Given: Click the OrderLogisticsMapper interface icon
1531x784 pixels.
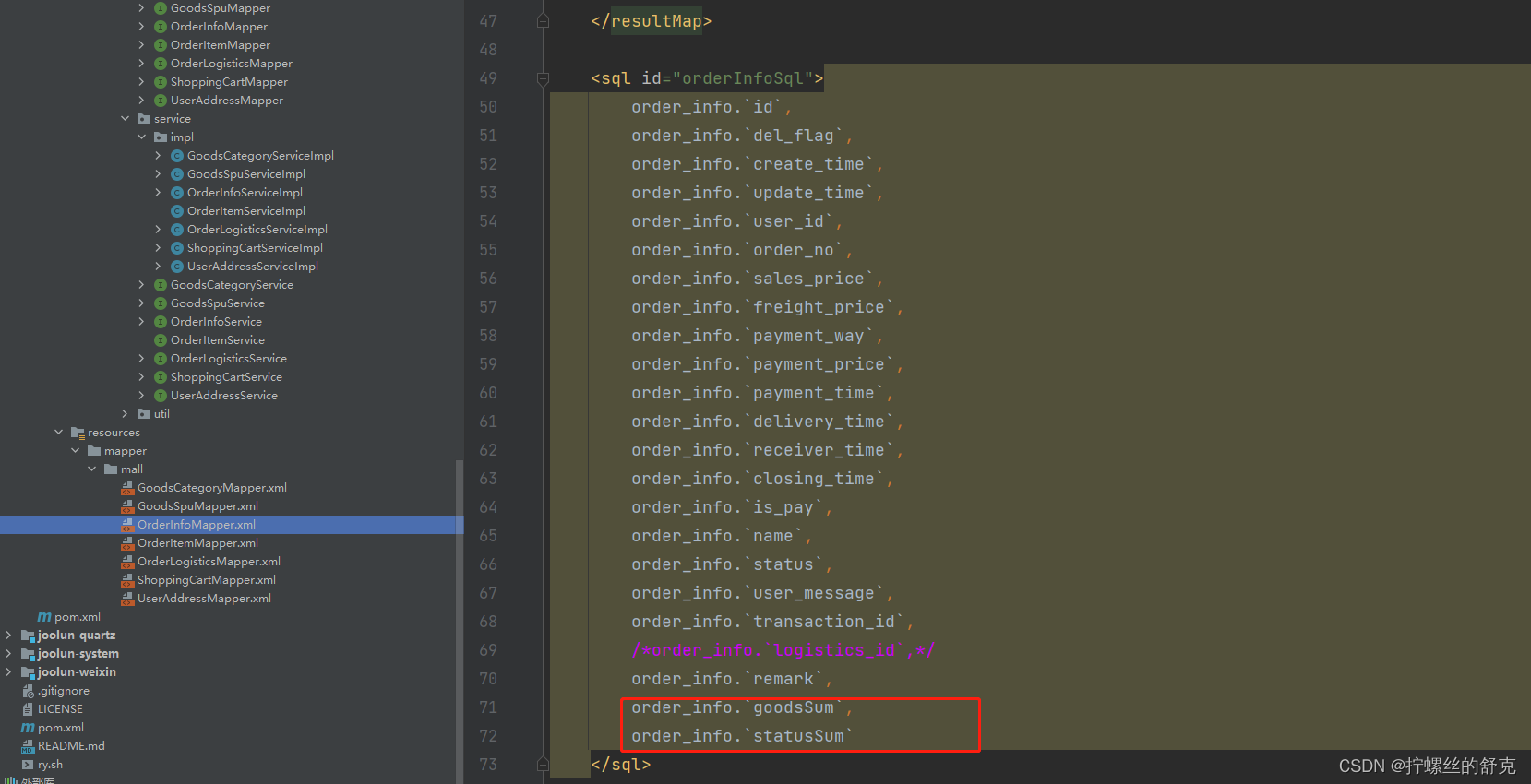Looking at the screenshot, I should click(161, 64).
